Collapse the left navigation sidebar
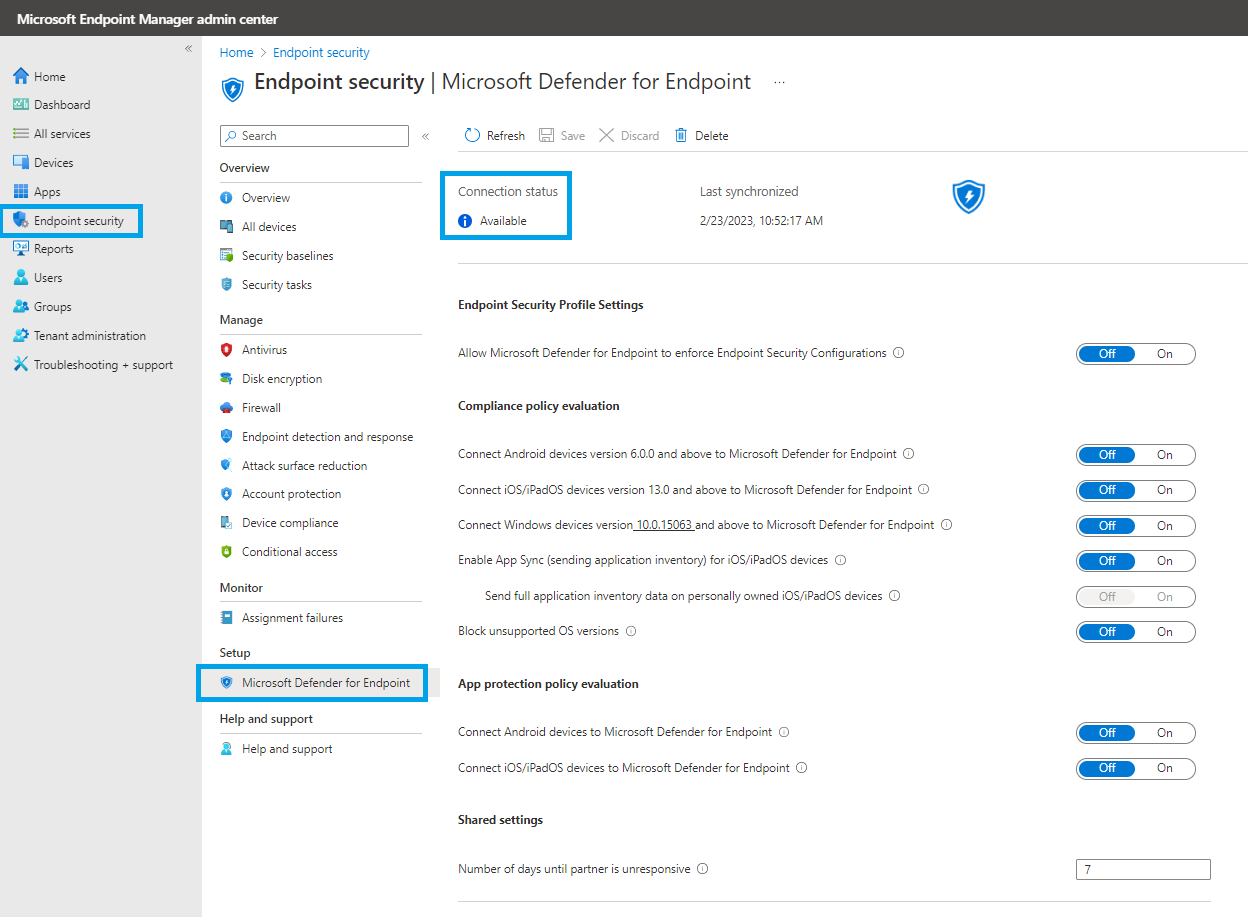Viewport: 1248px width, 917px height. pyautogui.click(x=188, y=47)
